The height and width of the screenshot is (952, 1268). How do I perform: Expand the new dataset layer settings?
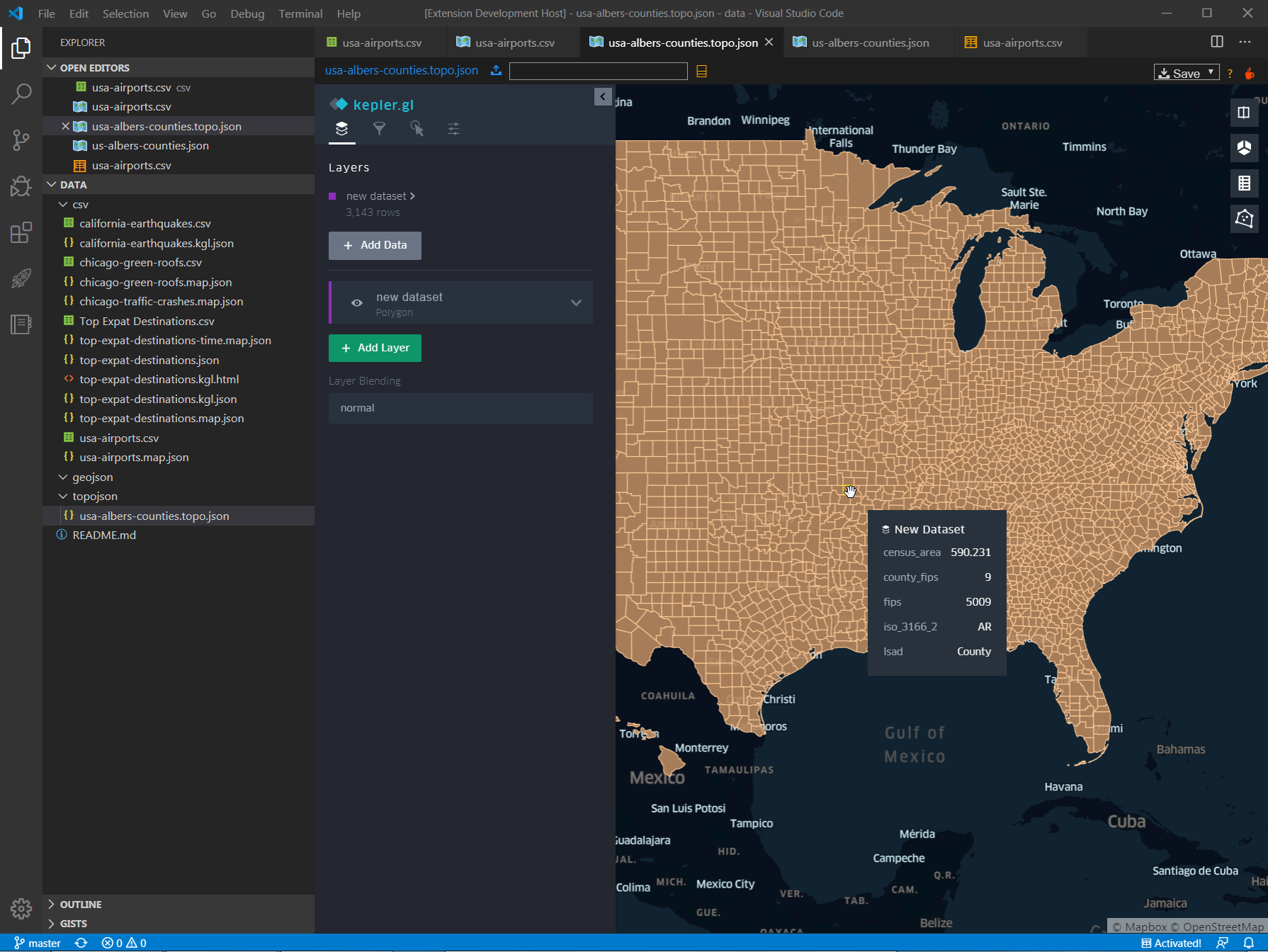tap(576, 303)
